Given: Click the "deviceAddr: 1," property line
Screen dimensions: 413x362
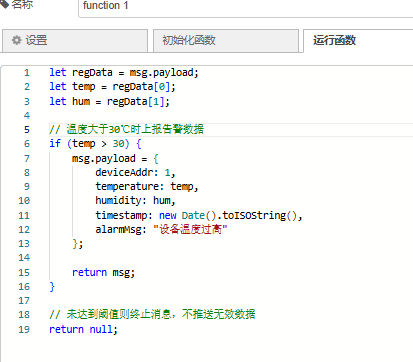Looking at the screenshot, I should 135,172.
